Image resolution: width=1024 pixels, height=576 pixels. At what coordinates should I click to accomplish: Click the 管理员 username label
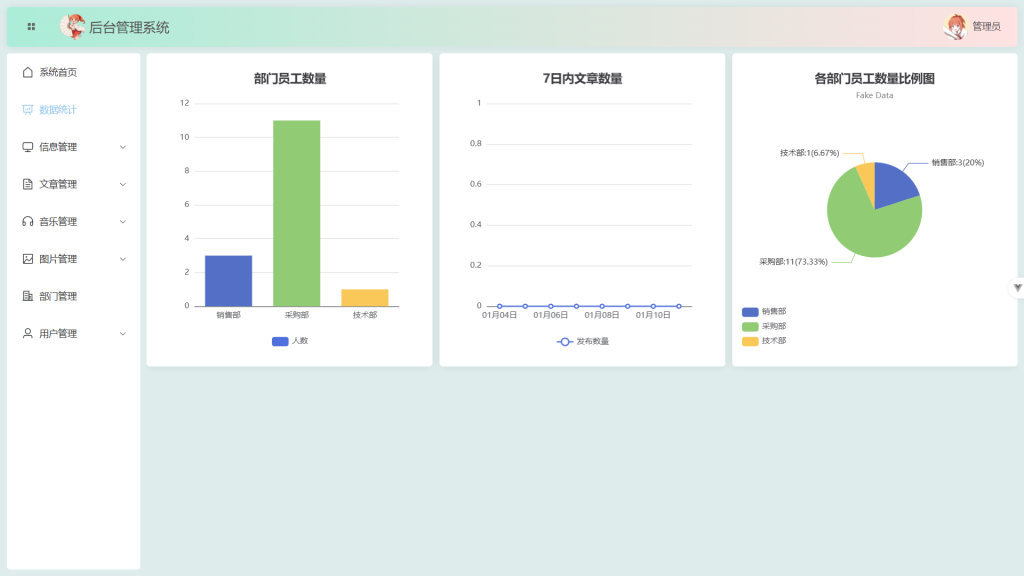(986, 27)
